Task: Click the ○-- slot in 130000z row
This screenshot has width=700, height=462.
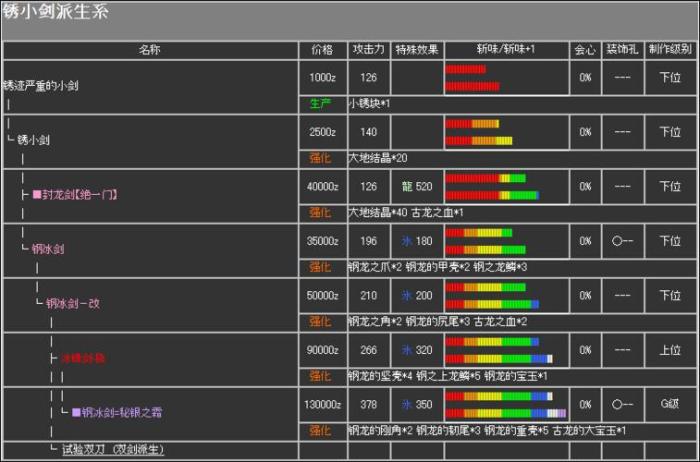Action: (x=622, y=404)
